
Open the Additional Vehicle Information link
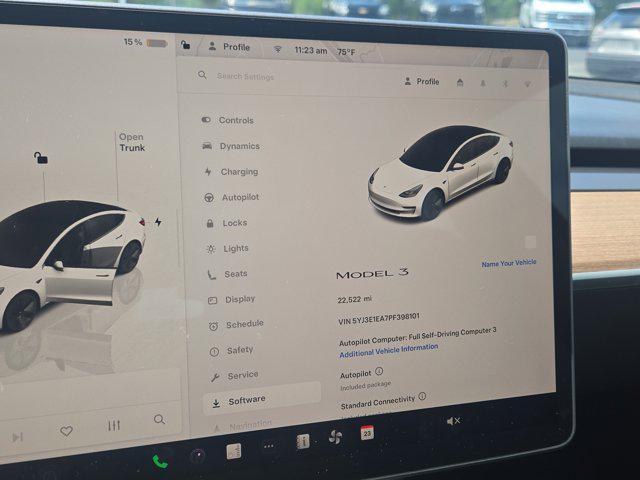pos(389,351)
